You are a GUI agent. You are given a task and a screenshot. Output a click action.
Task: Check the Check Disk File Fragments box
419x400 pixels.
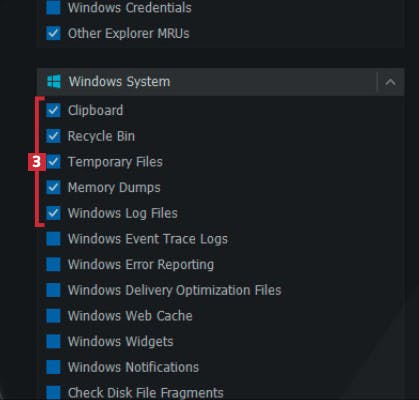pos(53,393)
